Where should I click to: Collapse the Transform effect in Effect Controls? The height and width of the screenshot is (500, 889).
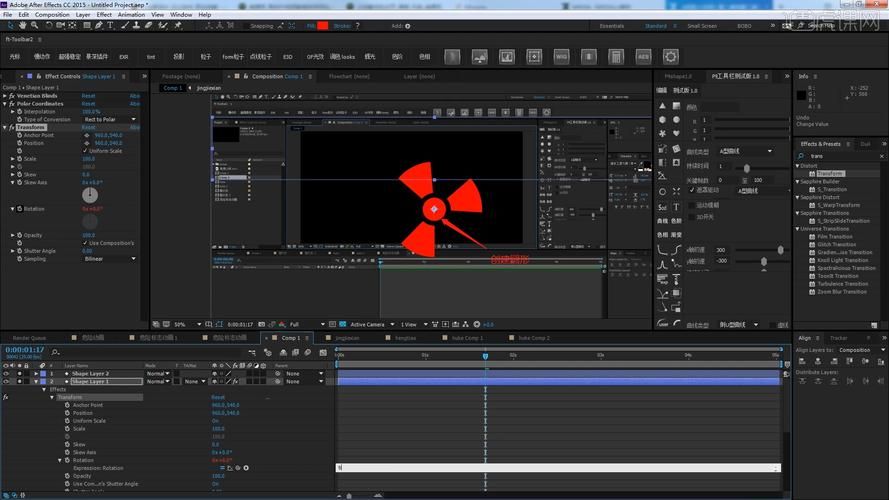5,128
